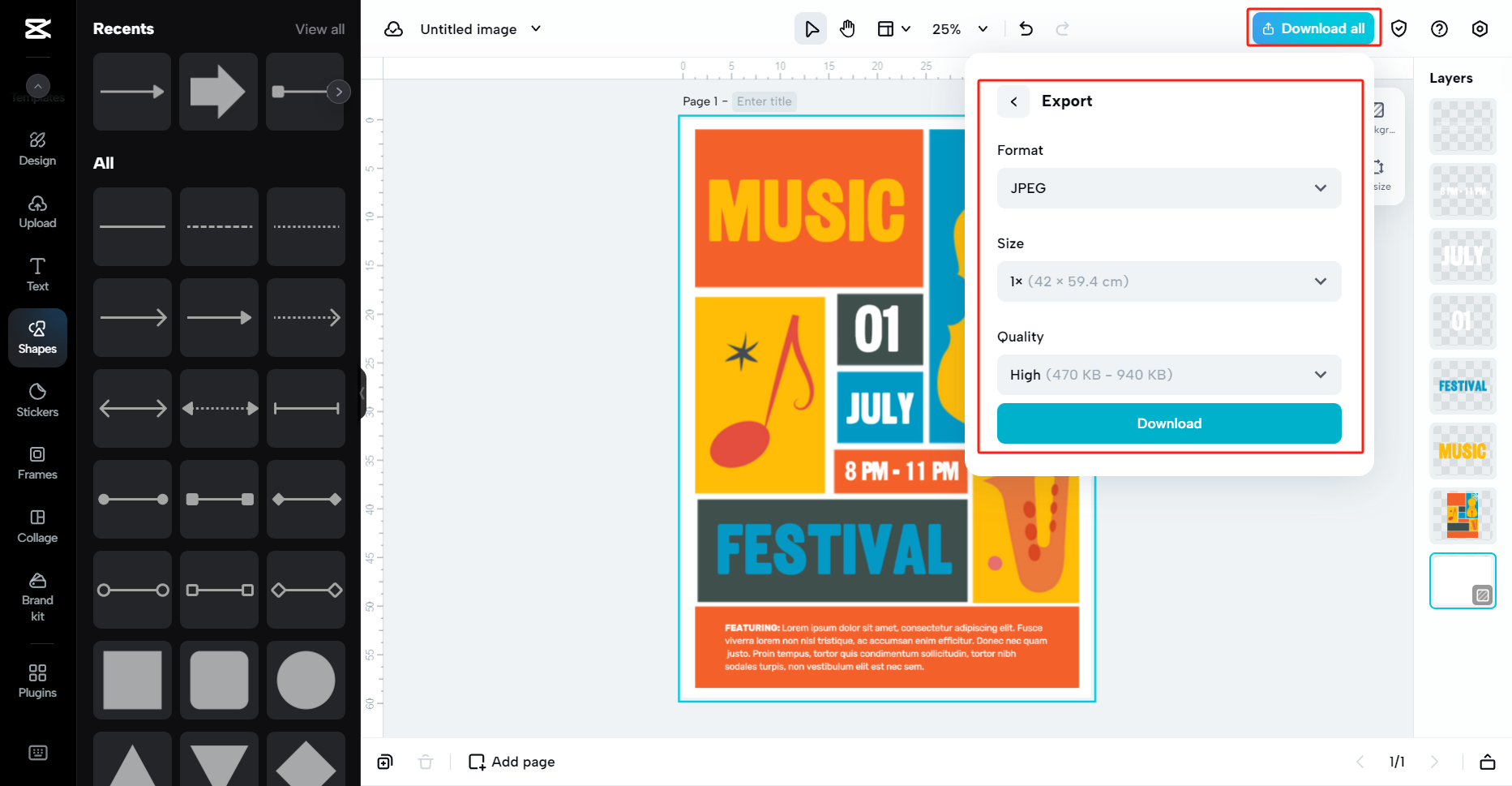Image resolution: width=1512 pixels, height=786 pixels.
Task: Open the Settings hexagon icon
Action: (1480, 29)
